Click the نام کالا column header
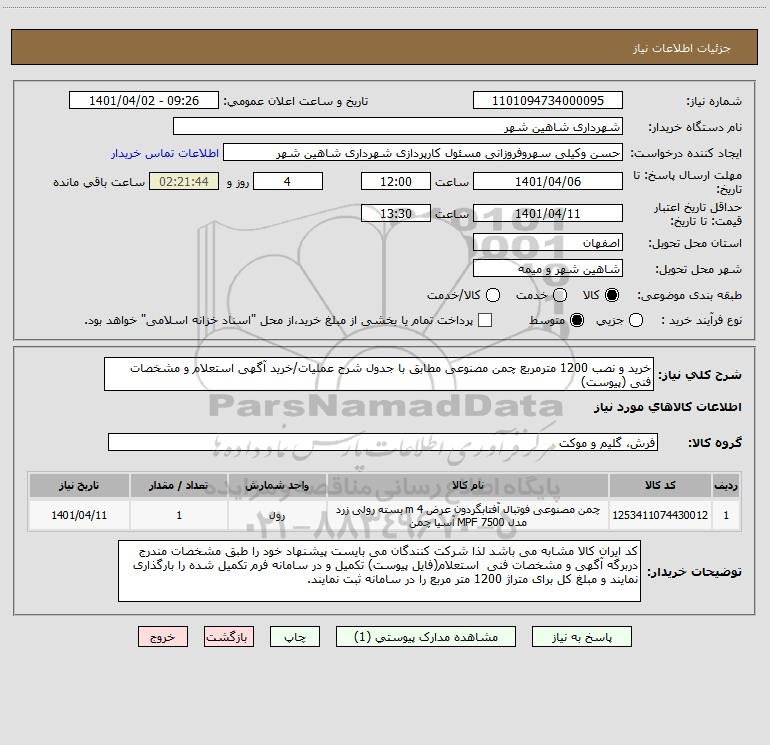The width and height of the screenshot is (770, 745). pyautogui.click(x=468, y=485)
